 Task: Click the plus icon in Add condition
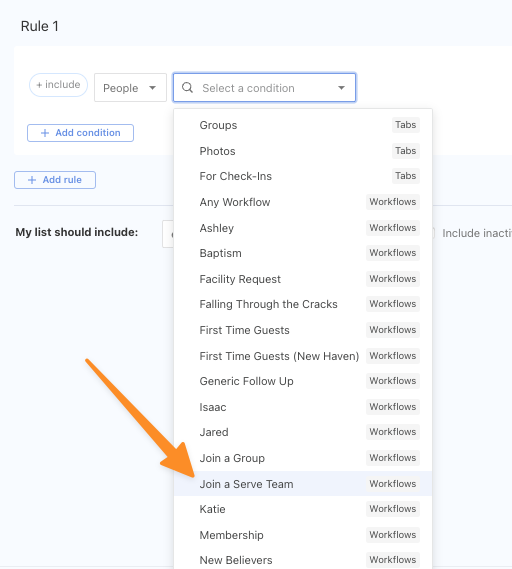[x=45, y=133]
